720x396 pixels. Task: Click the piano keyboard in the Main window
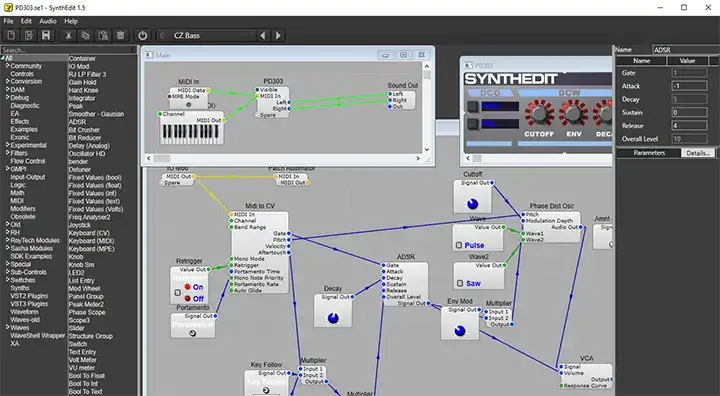coord(192,133)
